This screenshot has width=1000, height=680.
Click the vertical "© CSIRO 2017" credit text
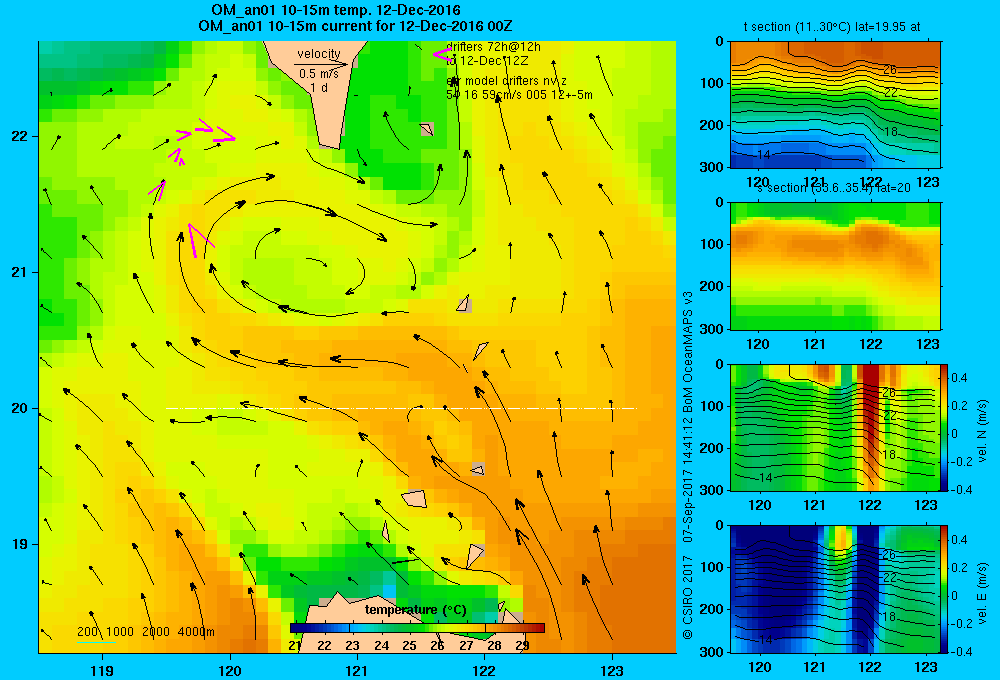[x=688, y=598]
